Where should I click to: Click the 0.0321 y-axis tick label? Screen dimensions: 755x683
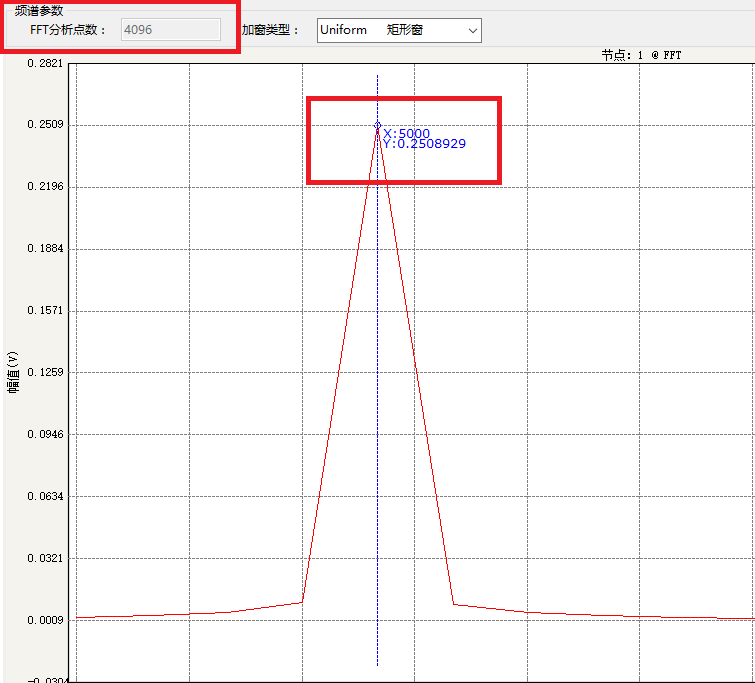click(45, 558)
